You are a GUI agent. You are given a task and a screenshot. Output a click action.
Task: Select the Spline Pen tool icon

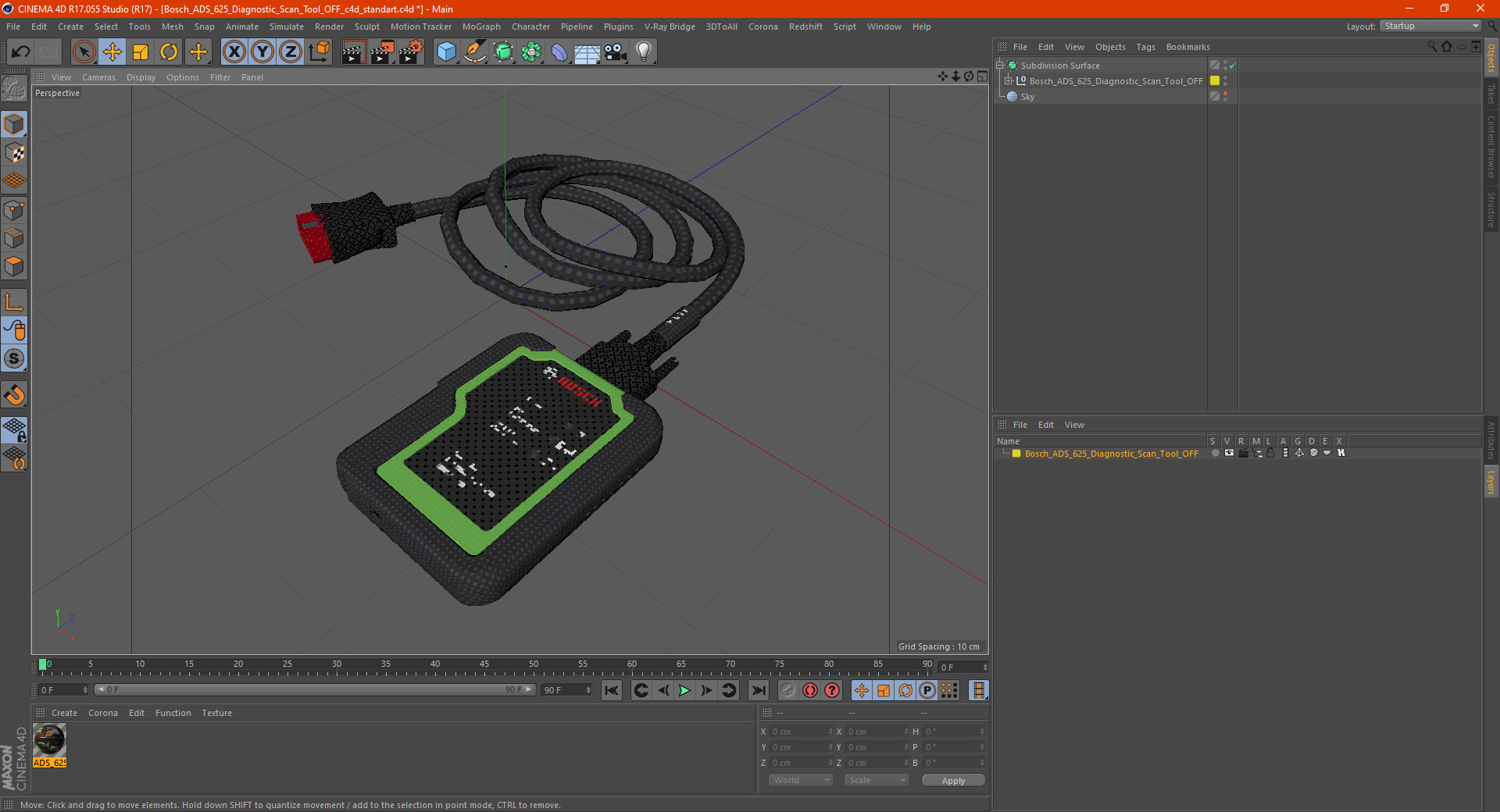tap(475, 52)
